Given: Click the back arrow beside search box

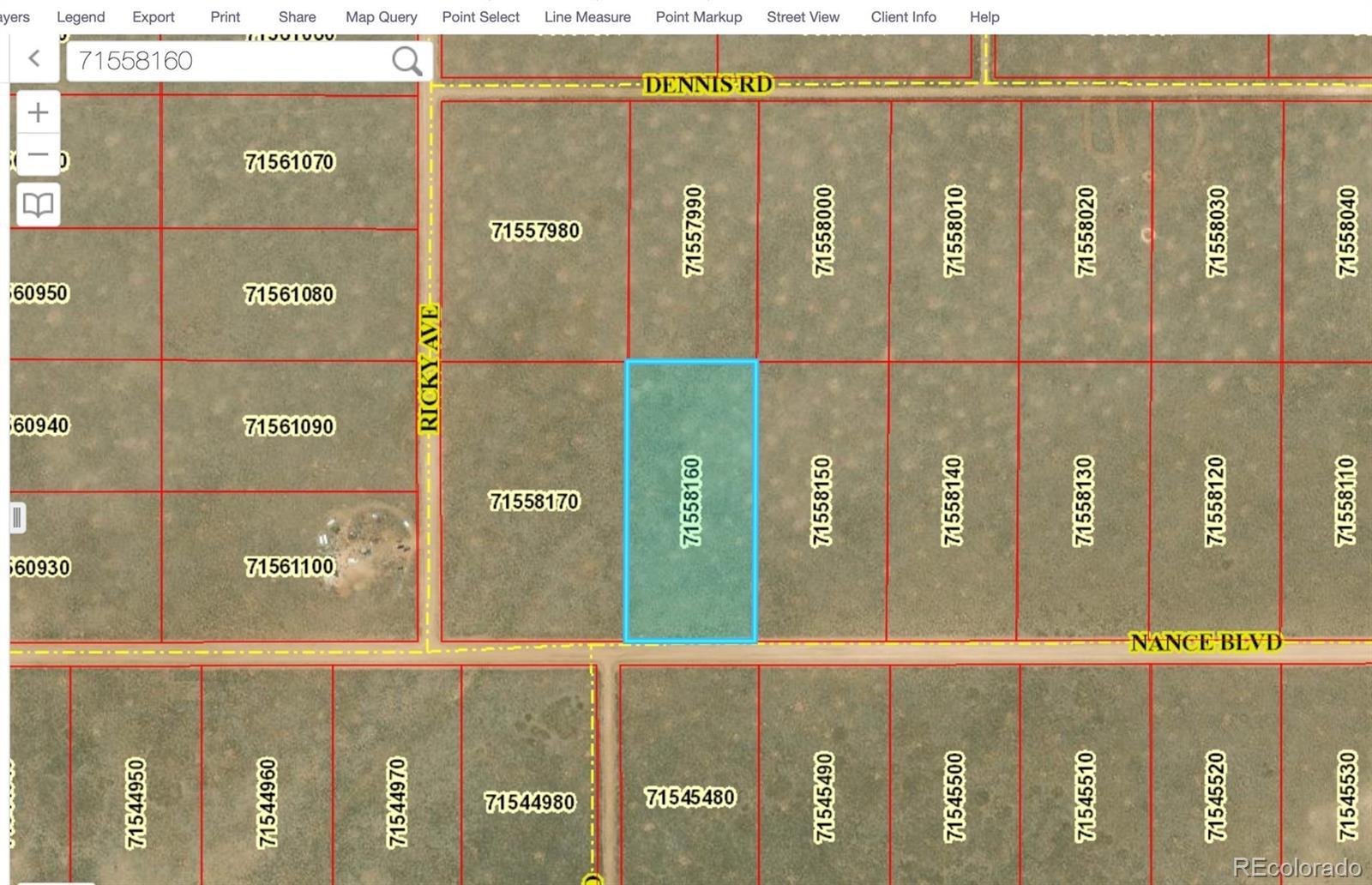Looking at the screenshot, I should point(34,58).
